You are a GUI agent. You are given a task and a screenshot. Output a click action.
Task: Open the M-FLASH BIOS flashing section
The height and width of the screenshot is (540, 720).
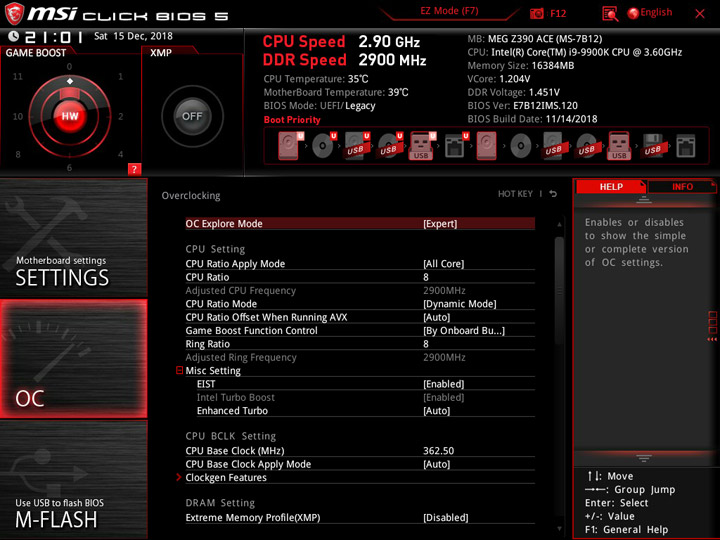point(73,480)
